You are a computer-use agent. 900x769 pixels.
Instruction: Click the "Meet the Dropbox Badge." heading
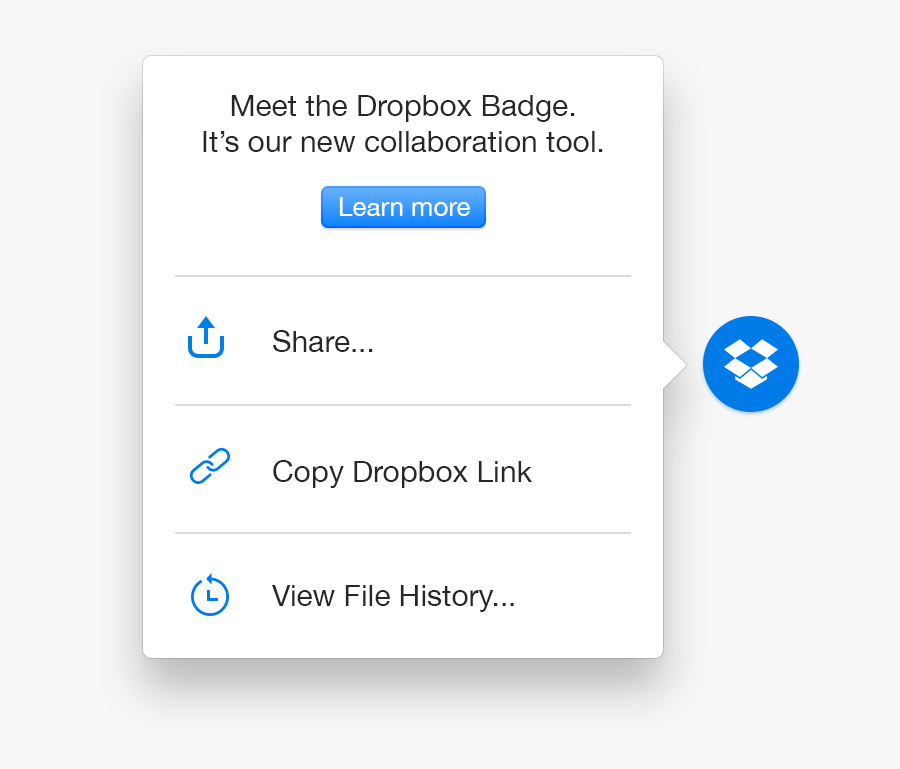(x=402, y=105)
